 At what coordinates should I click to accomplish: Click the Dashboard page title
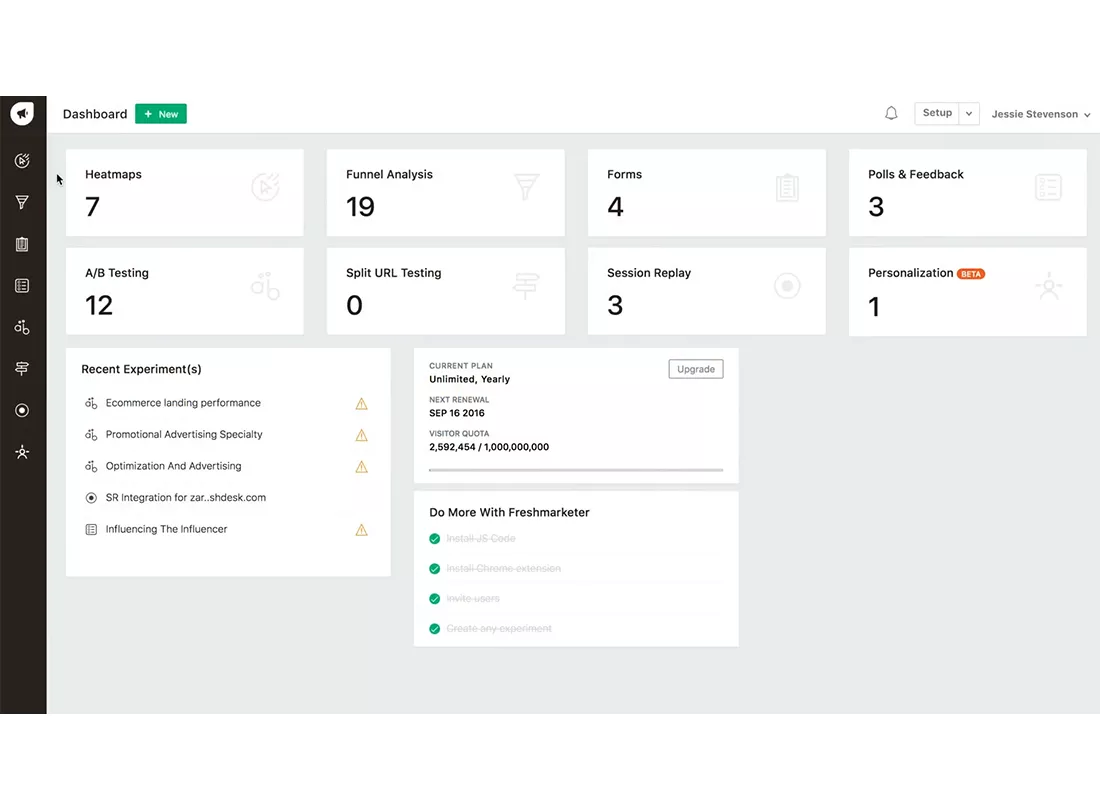click(x=95, y=114)
